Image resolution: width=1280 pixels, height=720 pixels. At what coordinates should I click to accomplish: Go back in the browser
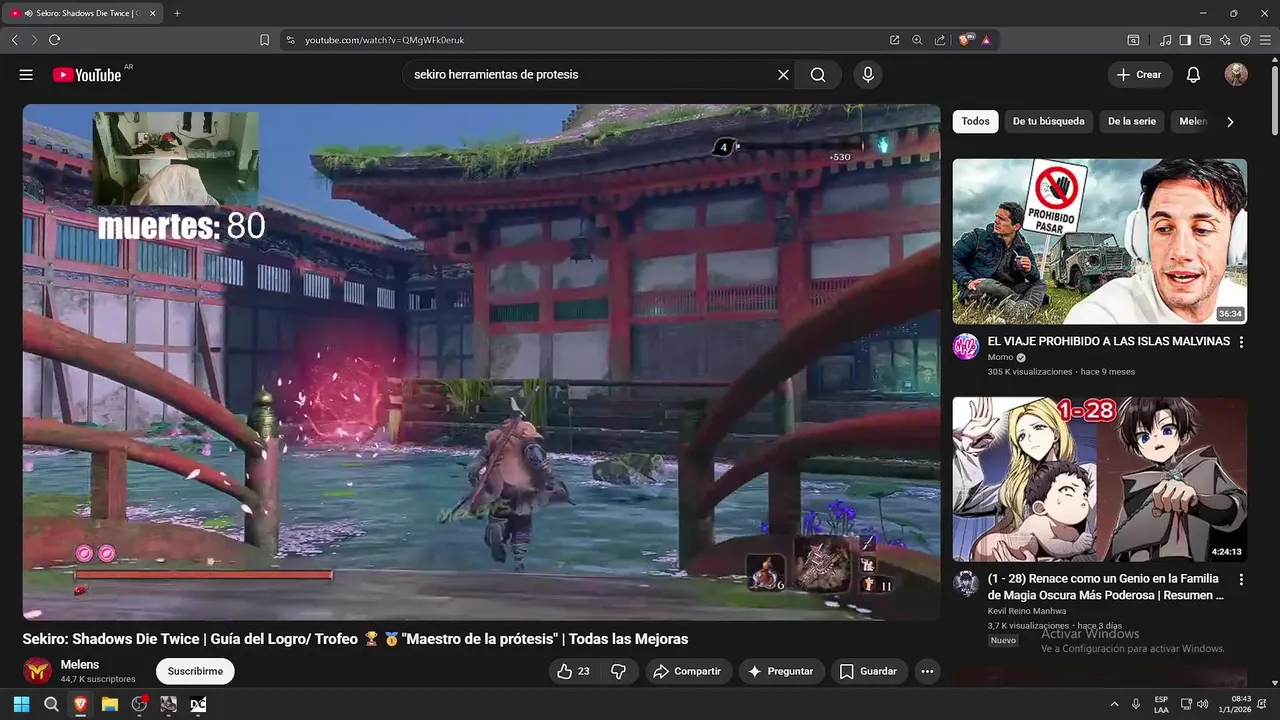coord(14,40)
